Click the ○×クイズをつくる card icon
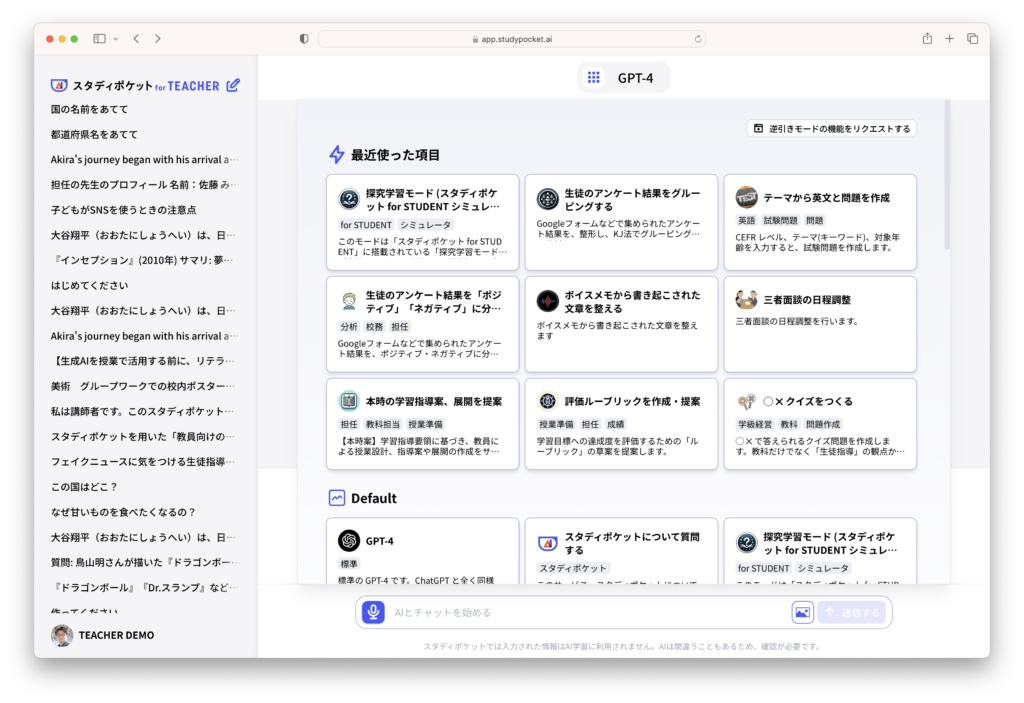This screenshot has width=1024, height=703. click(746, 401)
